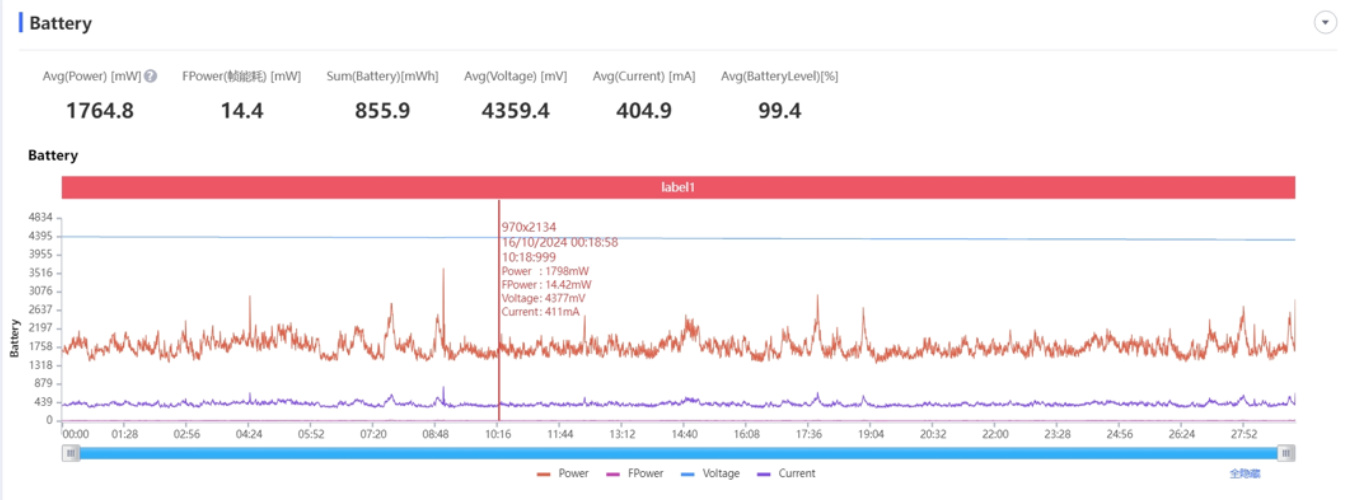The width and height of the screenshot is (1352, 500).
Task: Click the magenta FPower legend color marker
Action: 613,474
